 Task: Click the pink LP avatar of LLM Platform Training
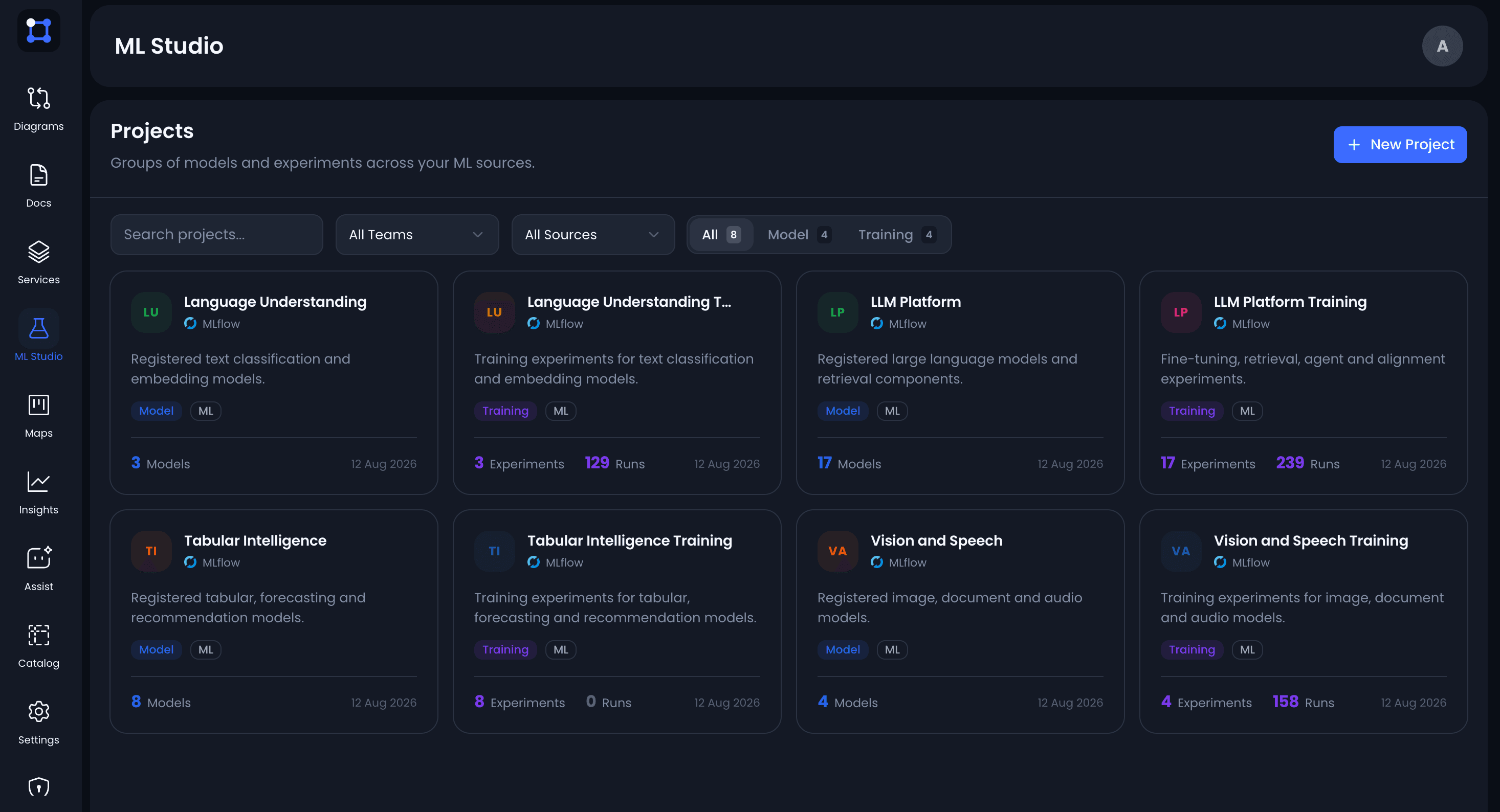click(x=1180, y=312)
